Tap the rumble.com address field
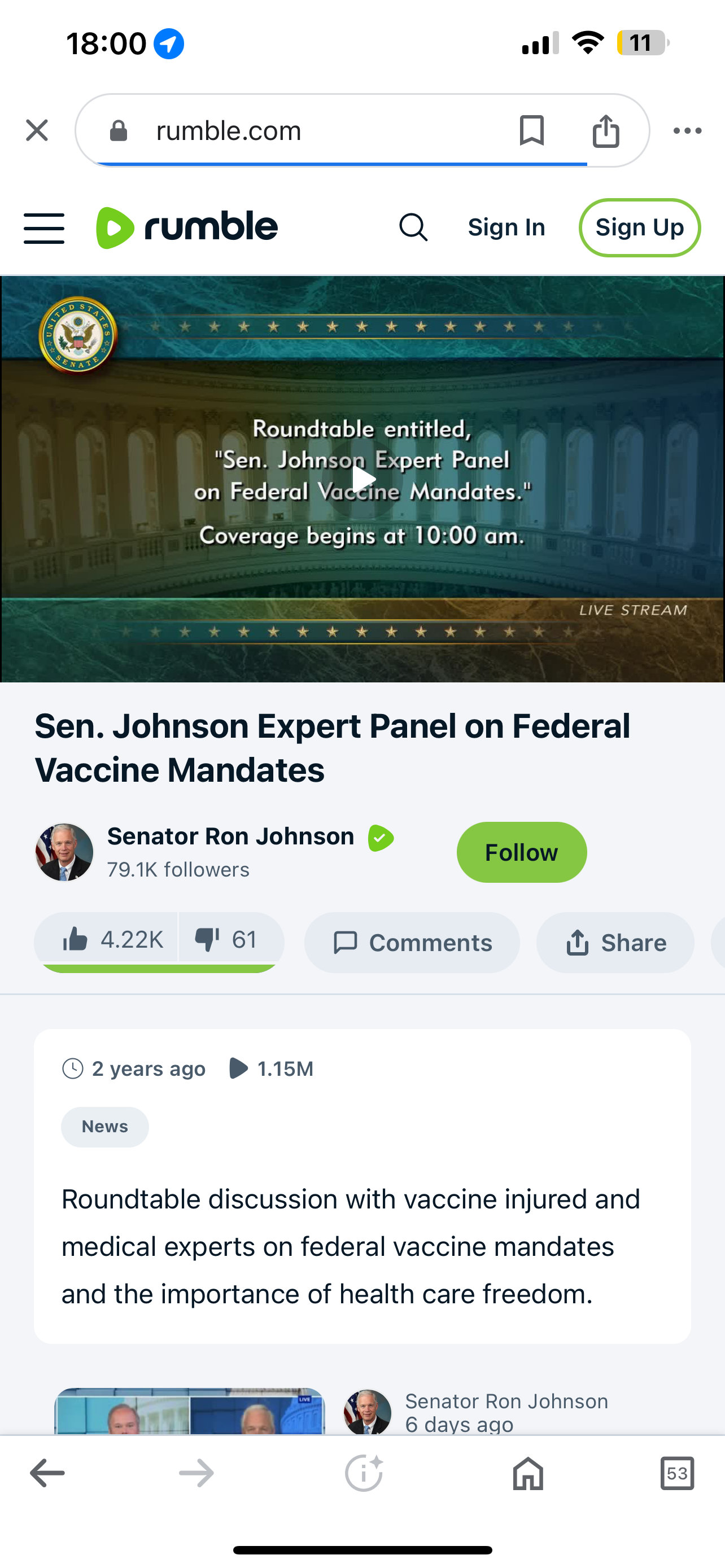Viewport: 725px width, 1568px height. click(304, 130)
